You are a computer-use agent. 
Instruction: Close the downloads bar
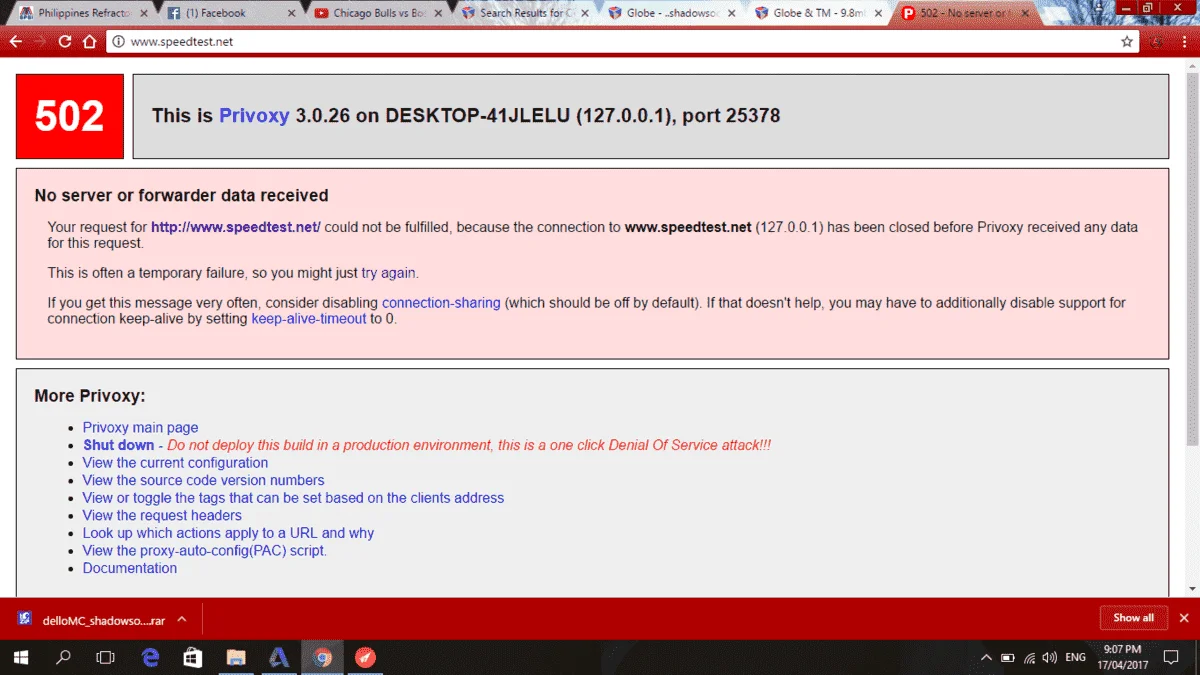point(1184,618)
